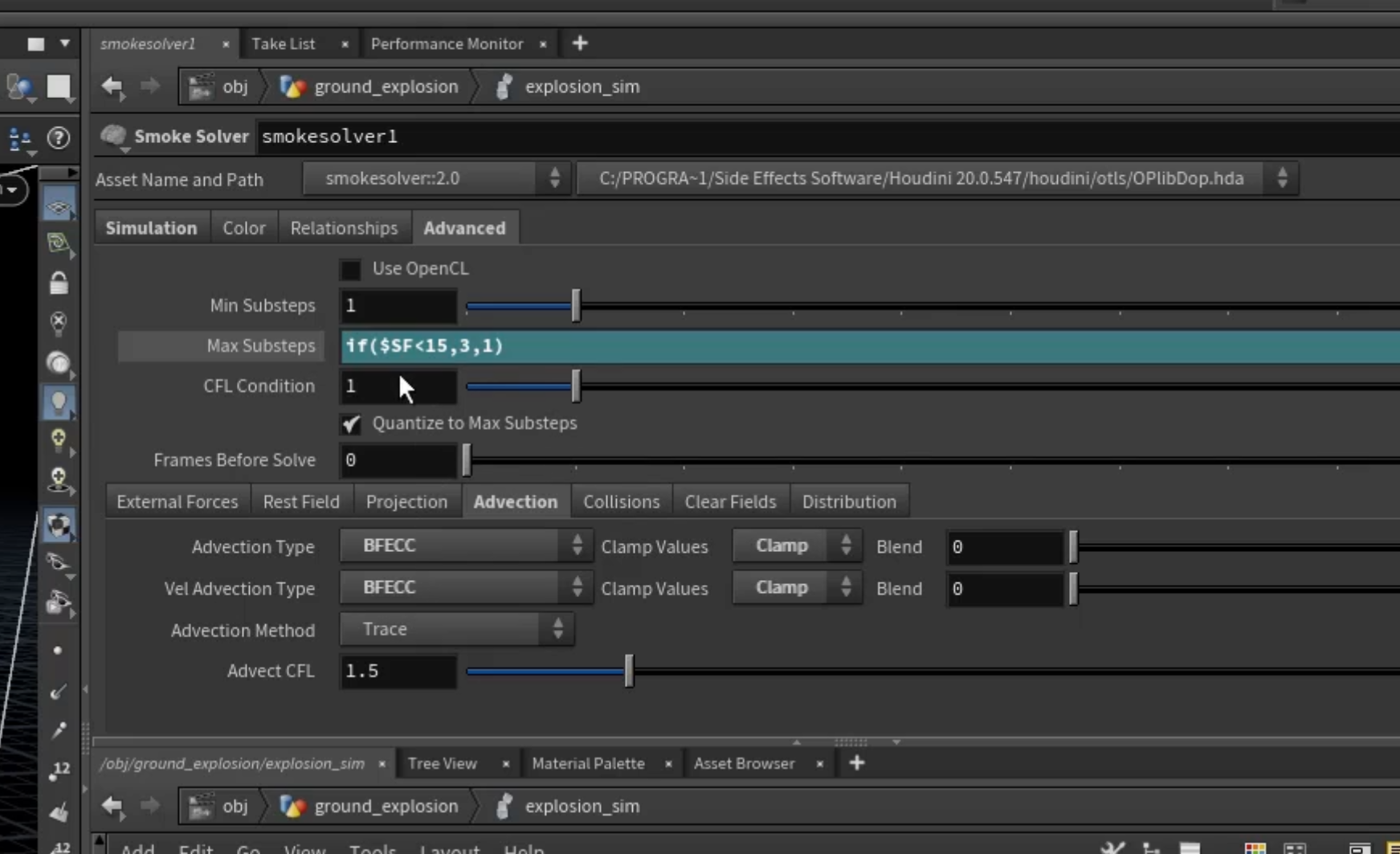Click the Max Substeps parameter label
The width and height of the screenshot is (1400, 854).
pyautogui.click(x=261, y=345)
